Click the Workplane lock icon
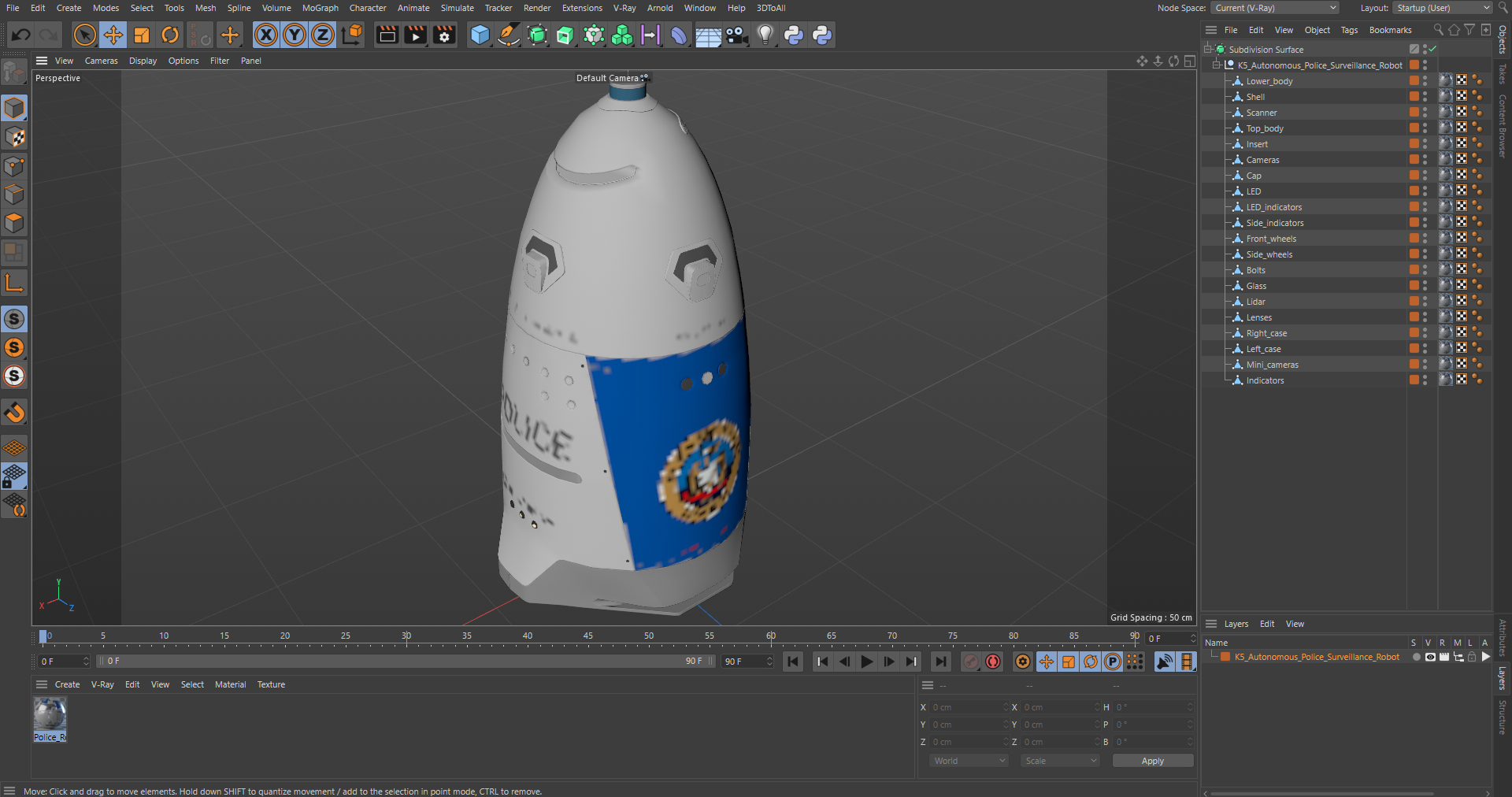 click(14, 476)
